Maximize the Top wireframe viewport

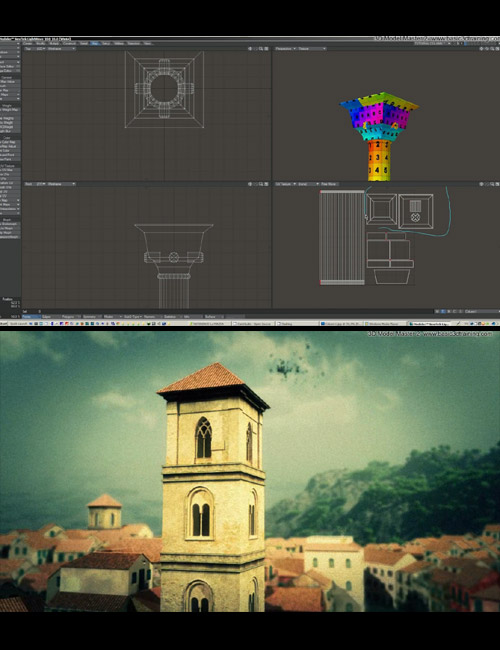266,49
